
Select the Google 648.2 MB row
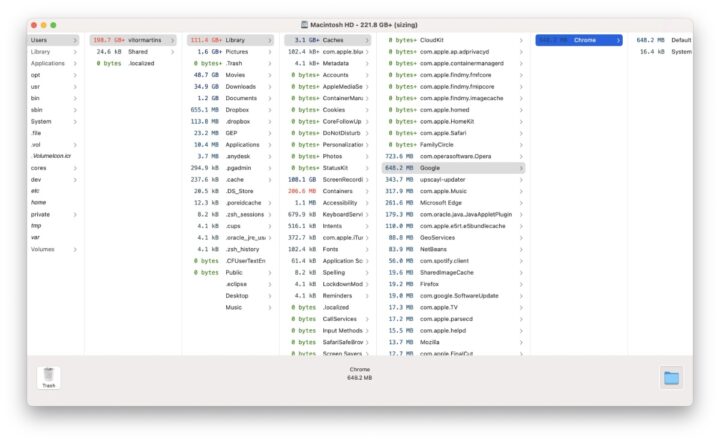(x=454, y=168)
